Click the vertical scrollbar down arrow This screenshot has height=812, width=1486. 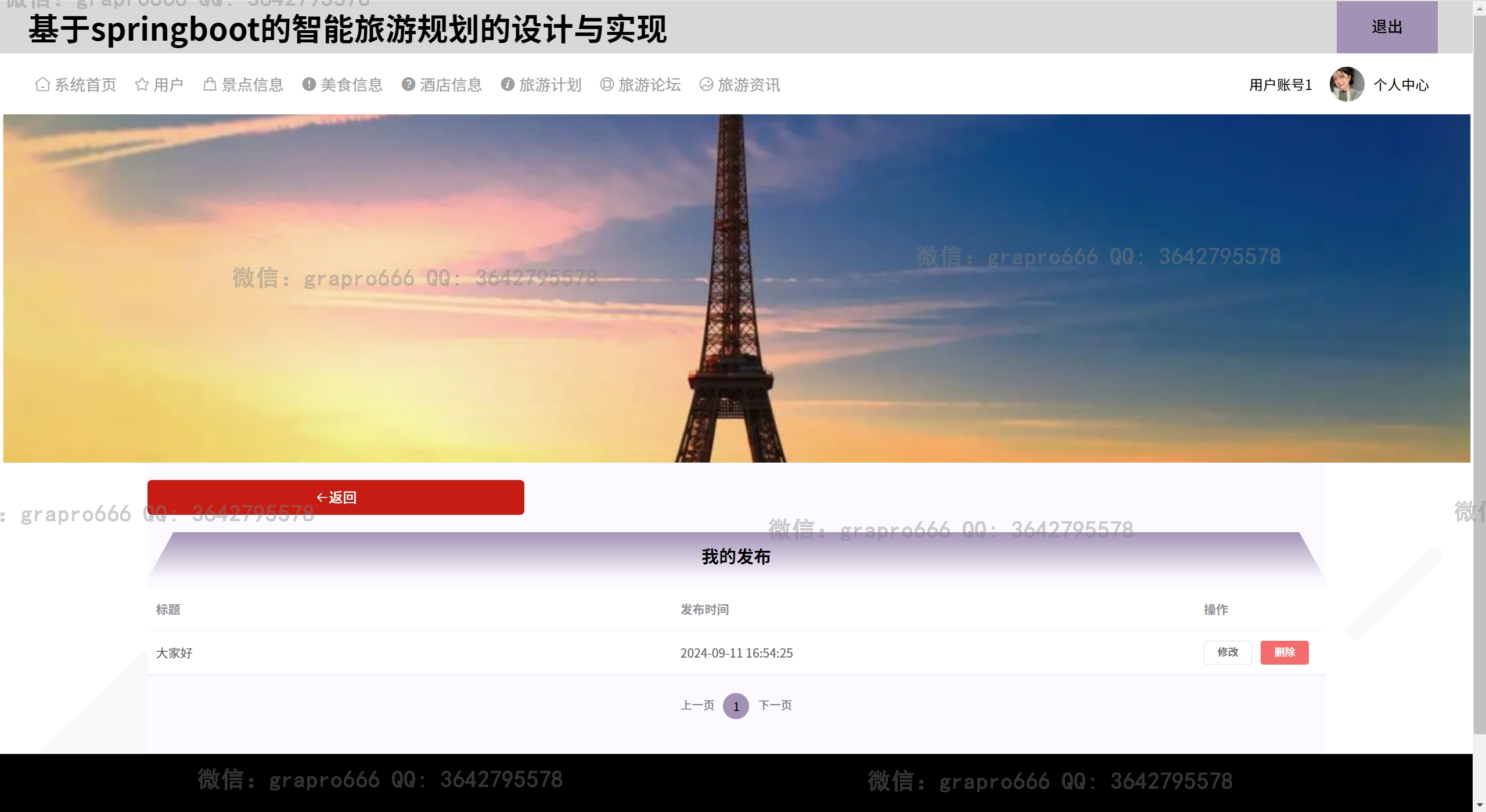(x=1479, y=805)
